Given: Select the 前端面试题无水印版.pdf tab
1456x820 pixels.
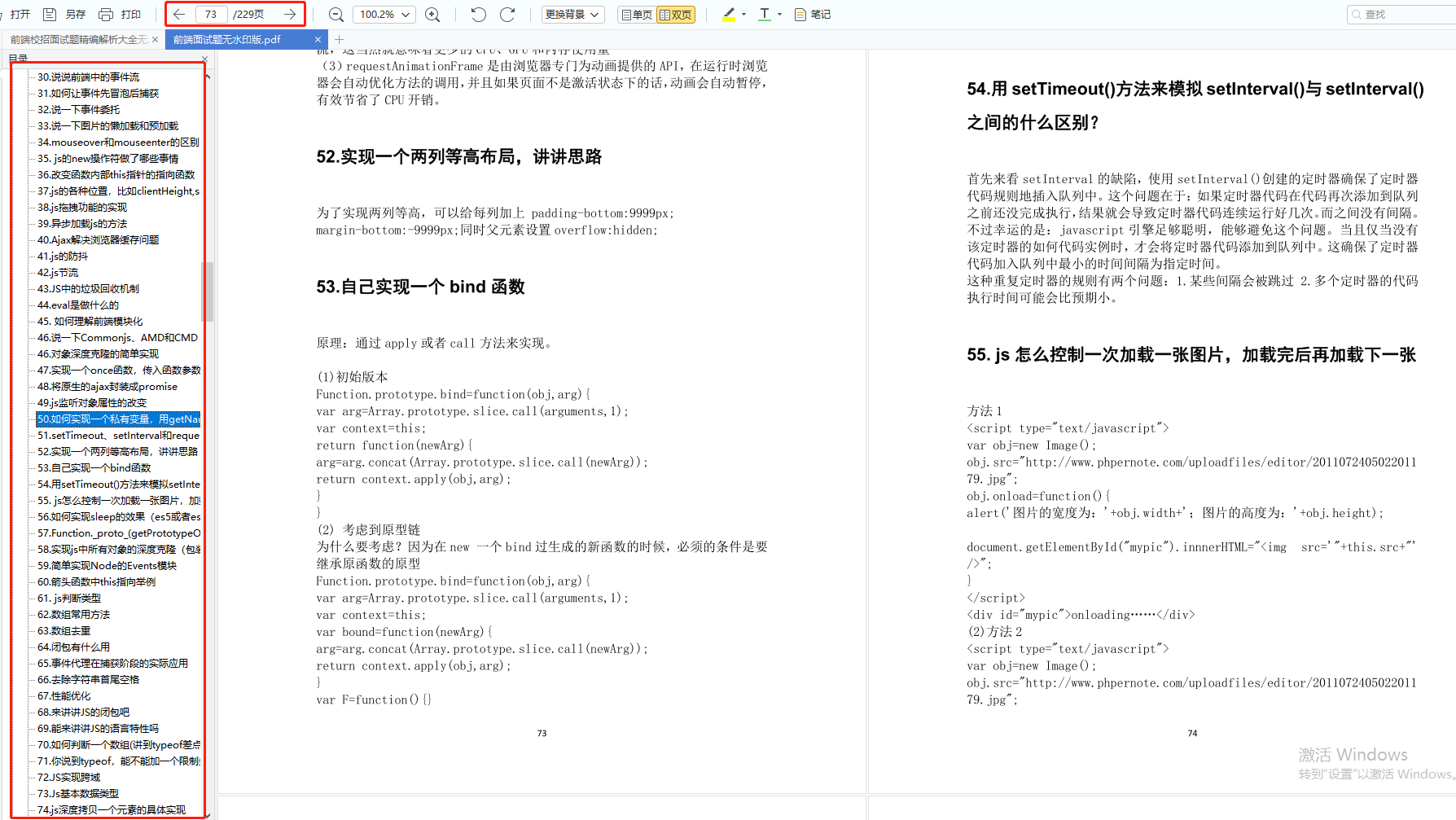Looking at the screenshot, I should [228, 38].
